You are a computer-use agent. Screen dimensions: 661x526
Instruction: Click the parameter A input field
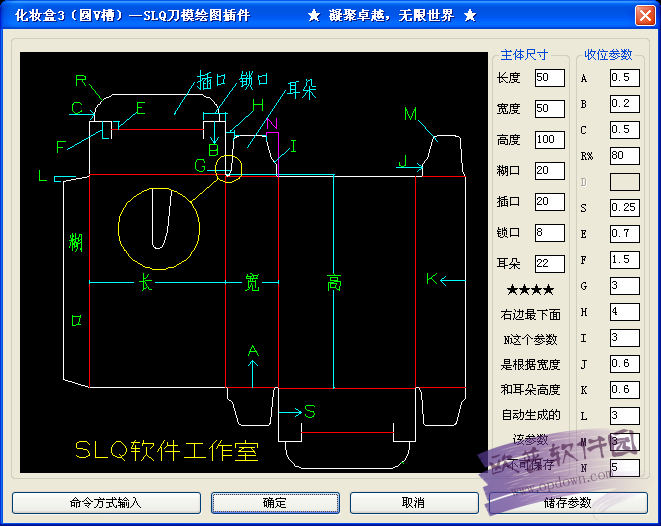pyautogui.click(x=625, y=78)
